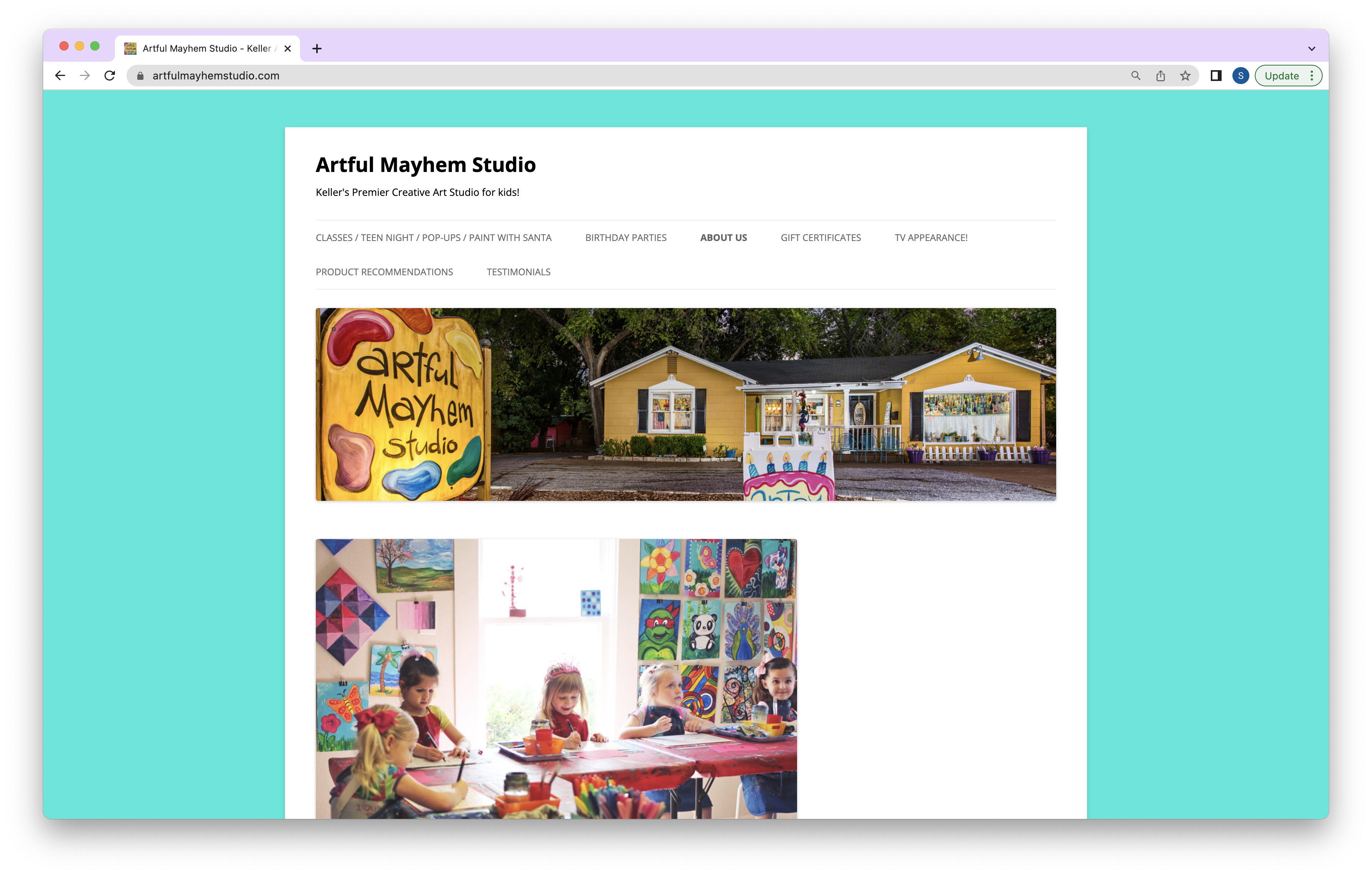Click the green fullscreen window button
The width and height of the screenshot is (1372, 876).
coord(95,46)
